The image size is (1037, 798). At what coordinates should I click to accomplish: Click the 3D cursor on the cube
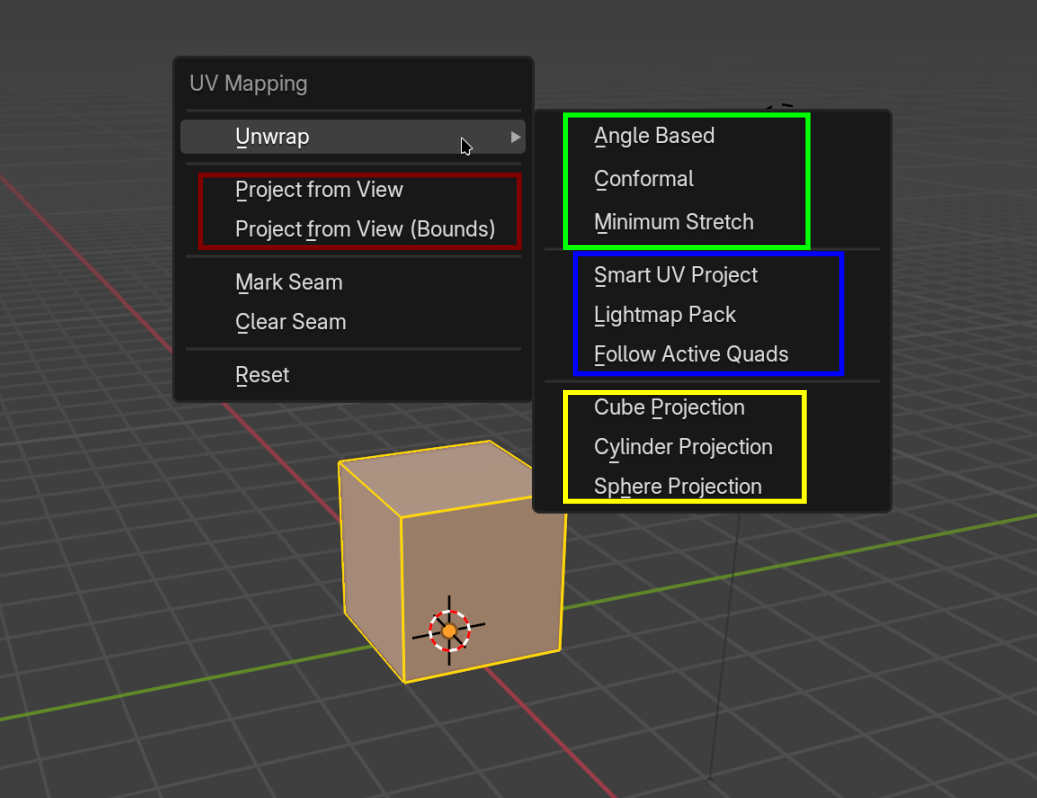click(449, 630)
